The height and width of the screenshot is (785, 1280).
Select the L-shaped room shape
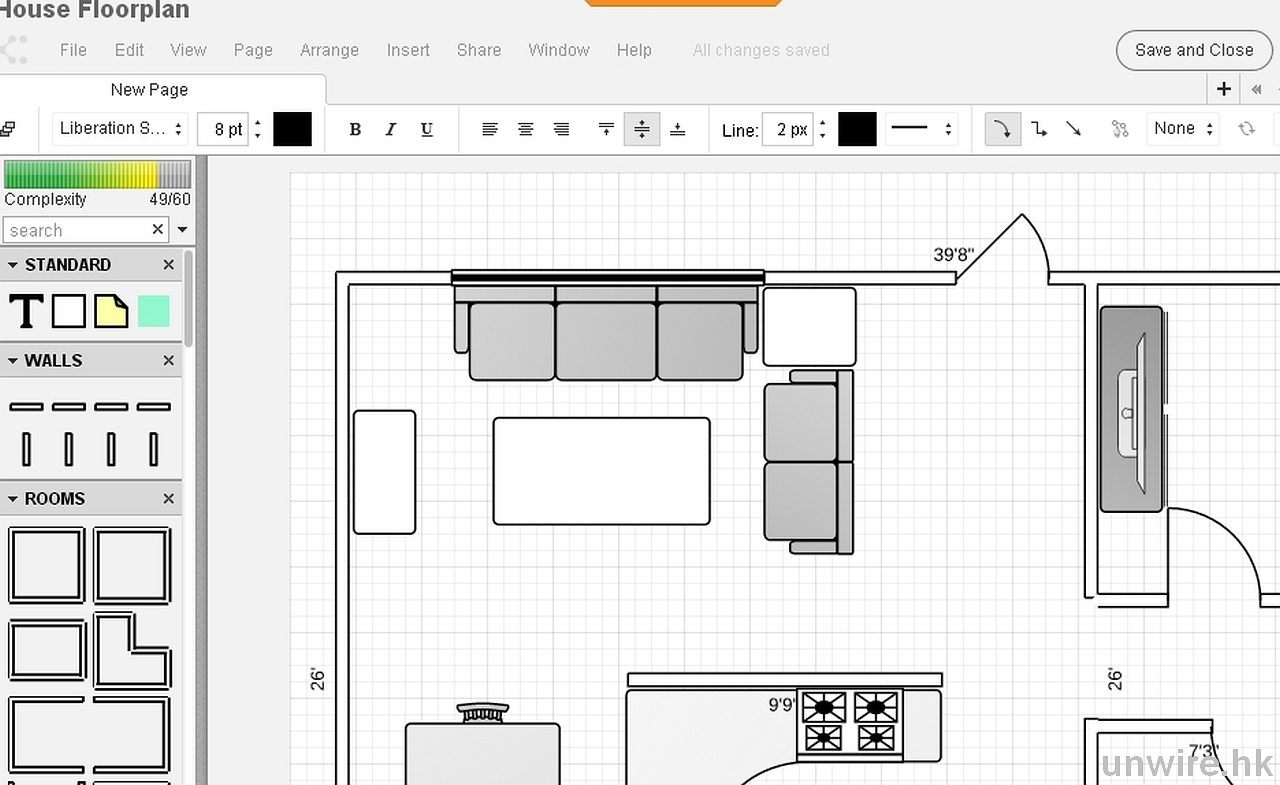132,650
